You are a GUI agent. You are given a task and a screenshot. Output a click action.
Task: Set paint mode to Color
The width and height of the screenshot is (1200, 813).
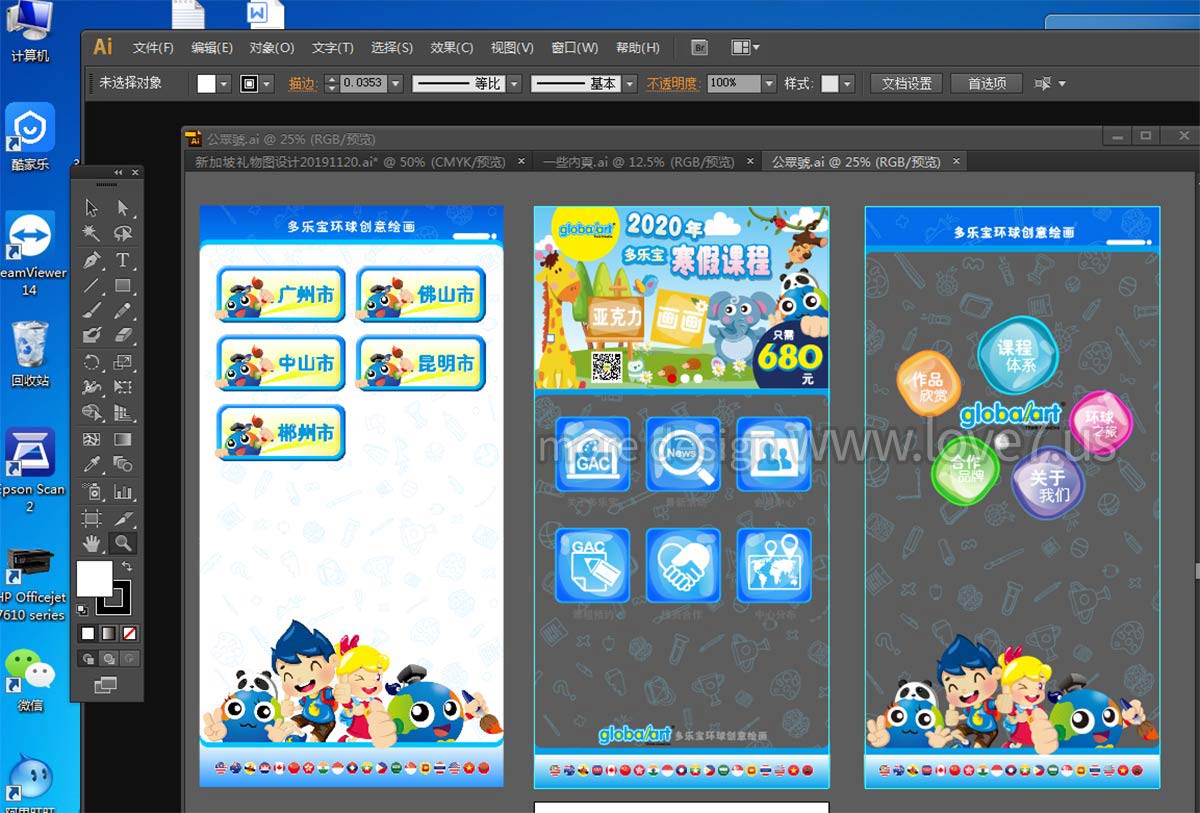coord(88,633)
